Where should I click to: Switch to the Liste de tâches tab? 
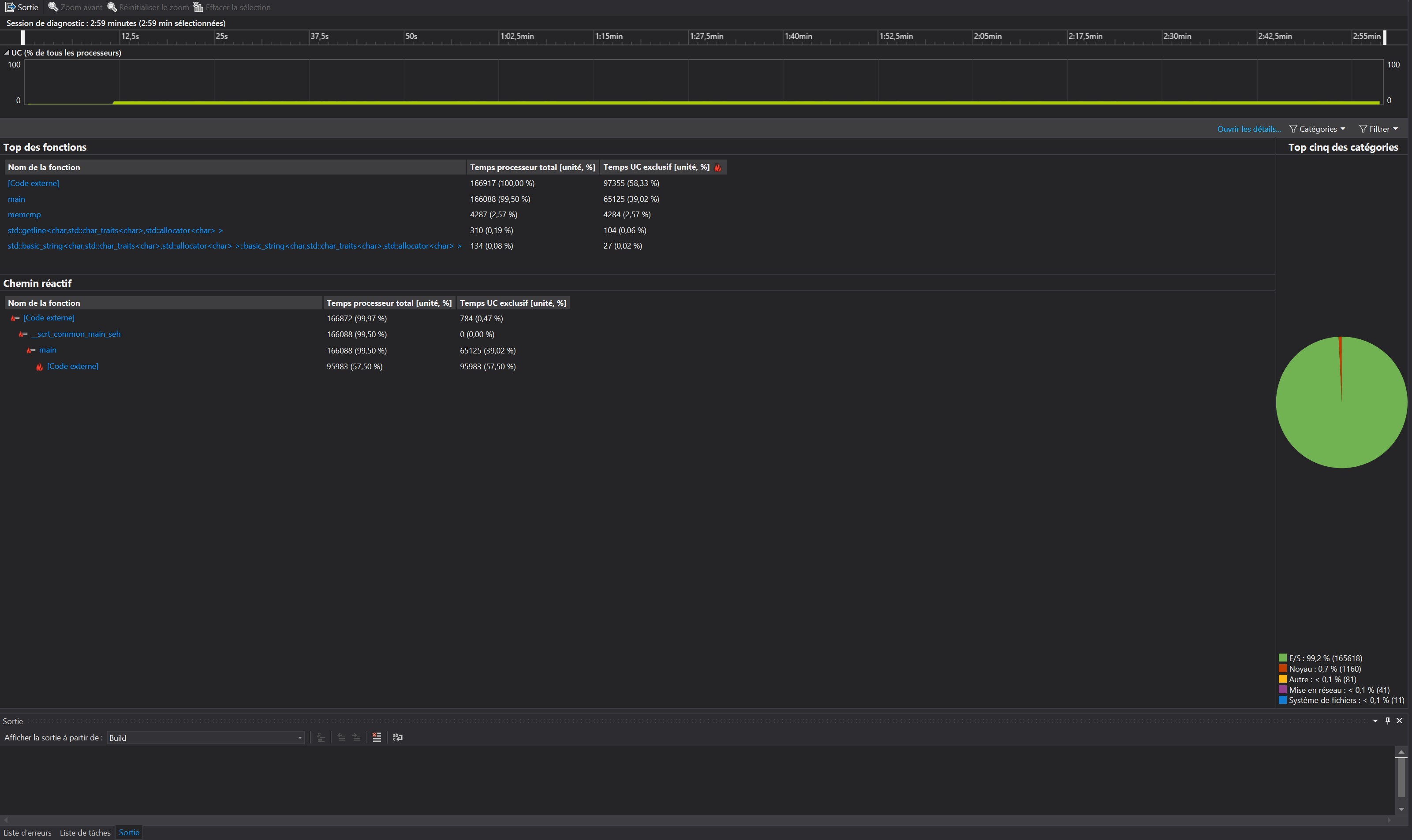coord(85,833)
